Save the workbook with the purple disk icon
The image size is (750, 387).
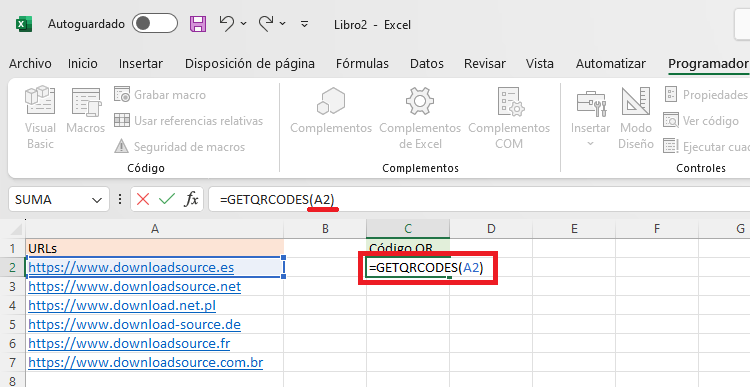coord(198,23)
